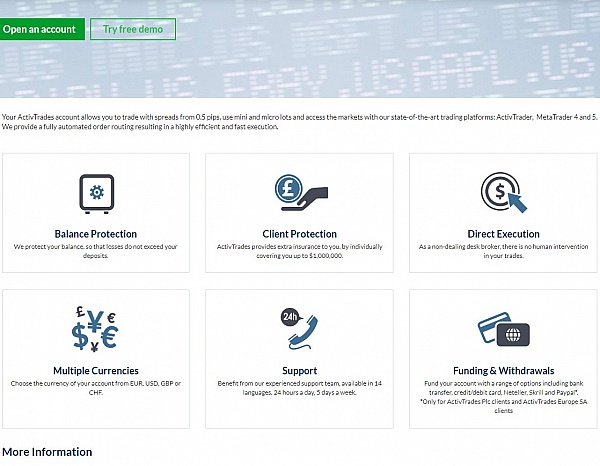This screenshot has height=466, width=600.
Task: Click the non-dealing desk broker description
Action: click(x=503, y=250)
